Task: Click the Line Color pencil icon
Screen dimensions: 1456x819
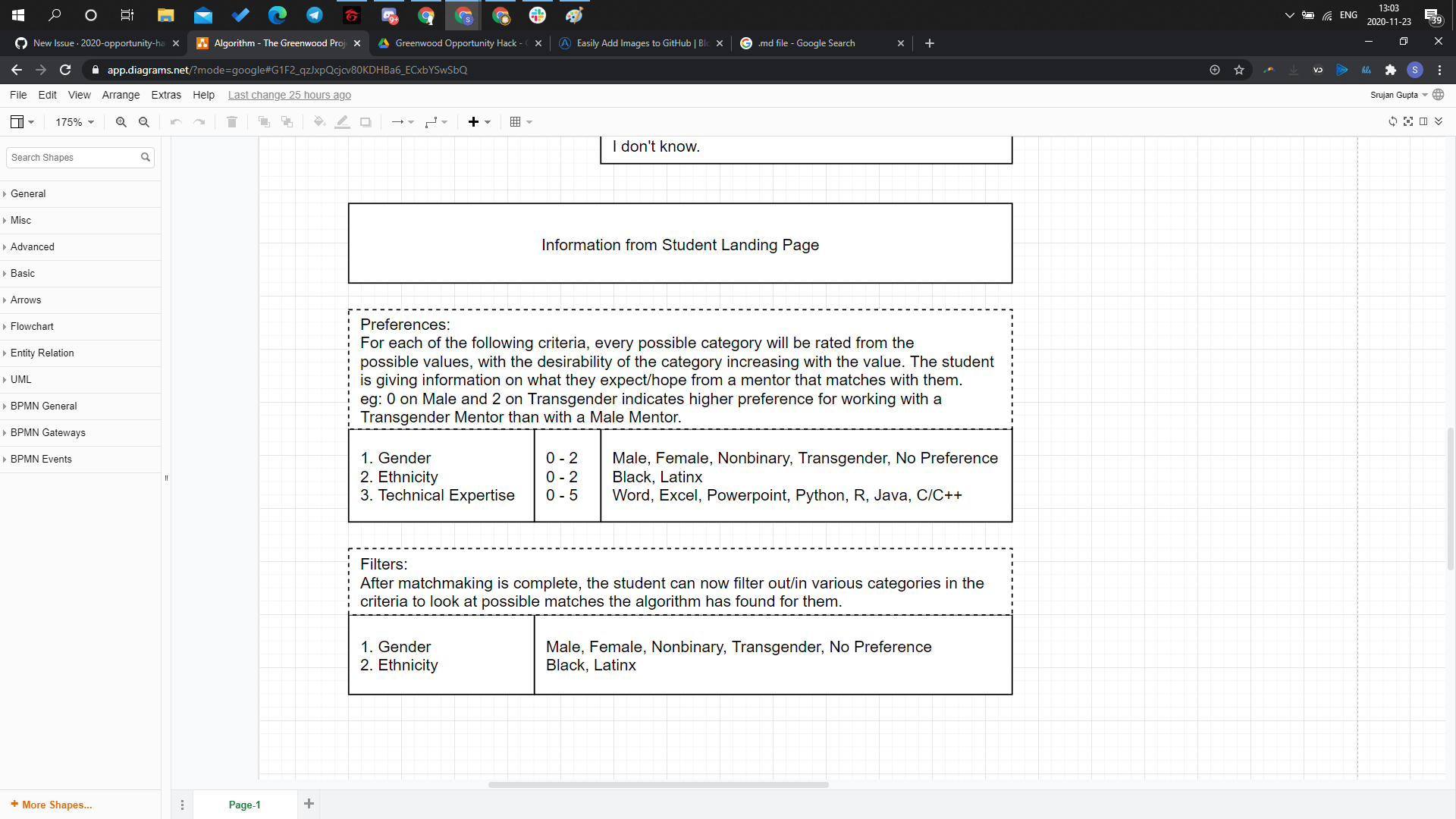Action: tap(343, 122)
